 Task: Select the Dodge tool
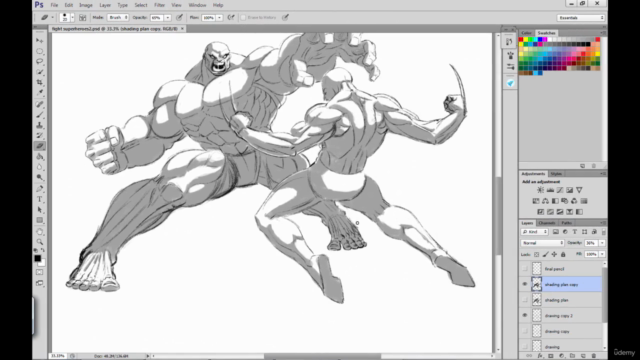click(40, 178)
